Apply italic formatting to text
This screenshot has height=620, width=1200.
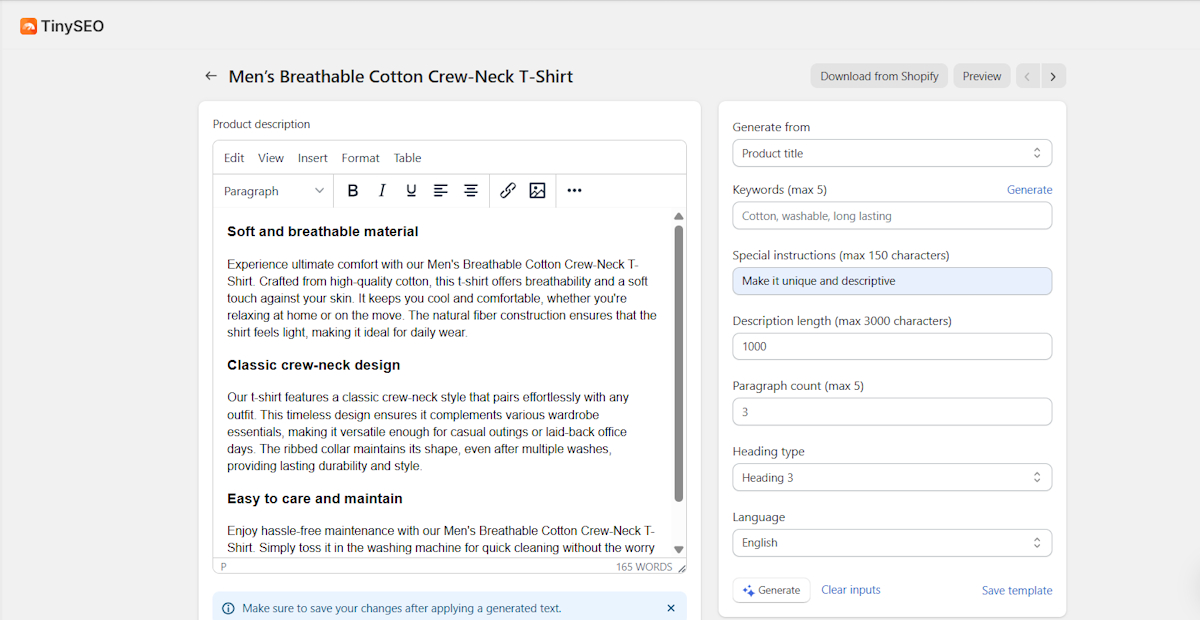pyautogui.click(x=382, y=191)
